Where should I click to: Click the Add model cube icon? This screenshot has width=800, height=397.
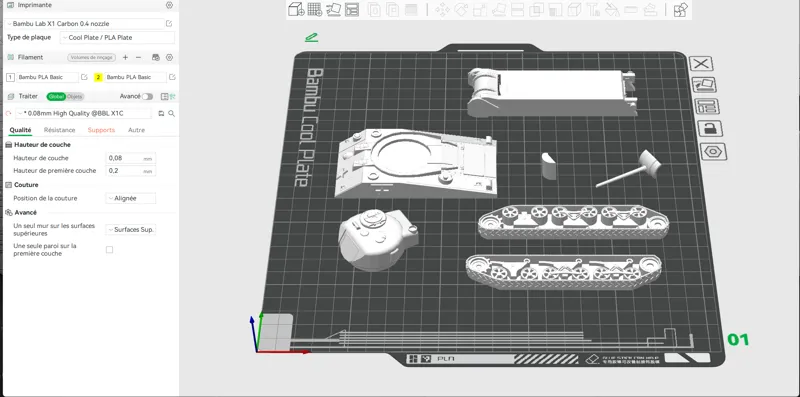click(x=296, y=9)
